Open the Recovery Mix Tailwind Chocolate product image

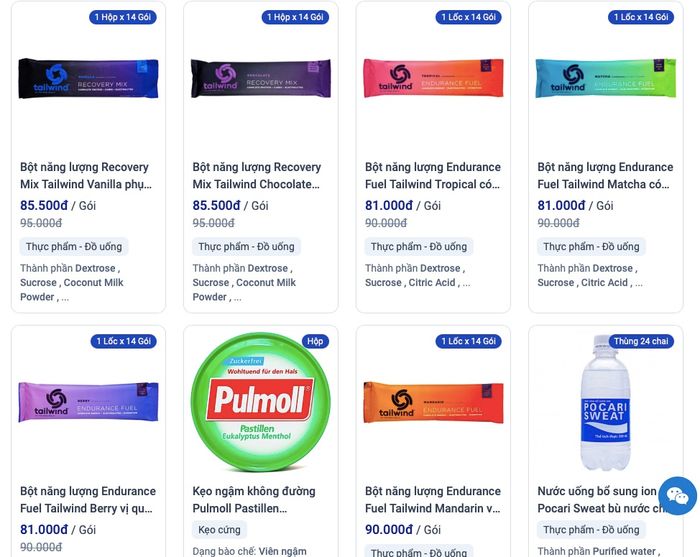(261, 79)
